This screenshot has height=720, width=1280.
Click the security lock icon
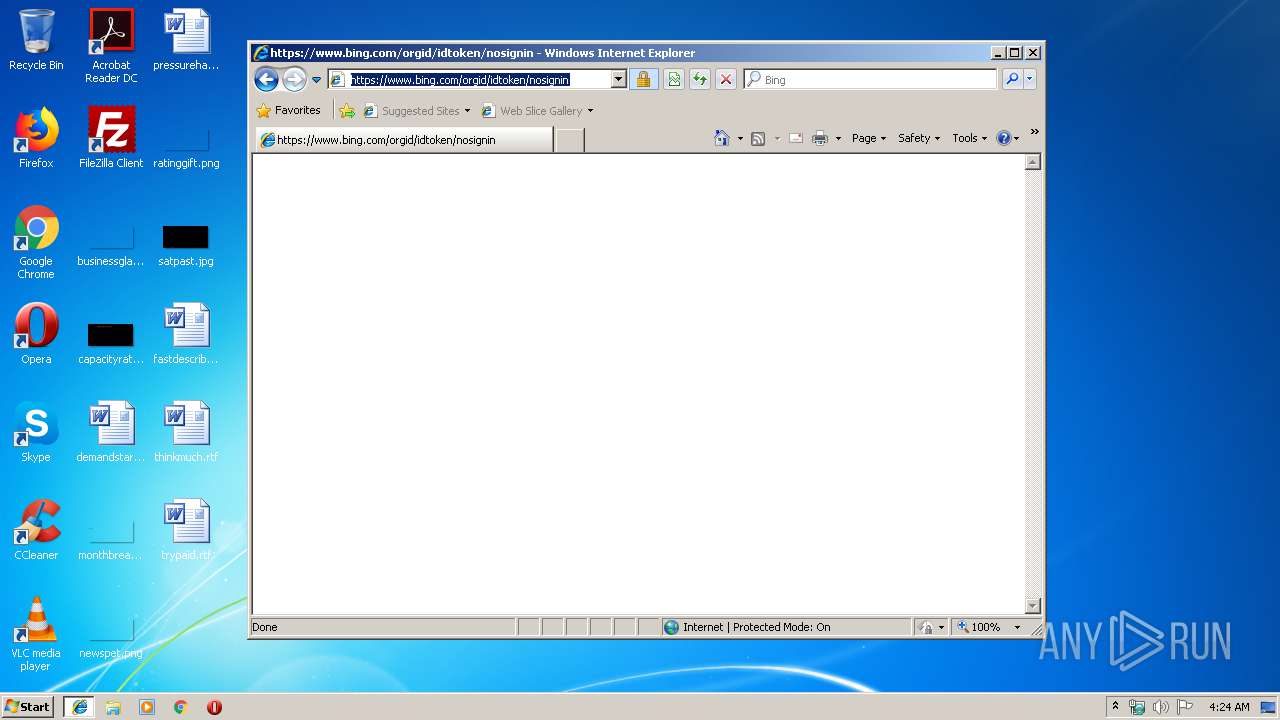[643, 80]
